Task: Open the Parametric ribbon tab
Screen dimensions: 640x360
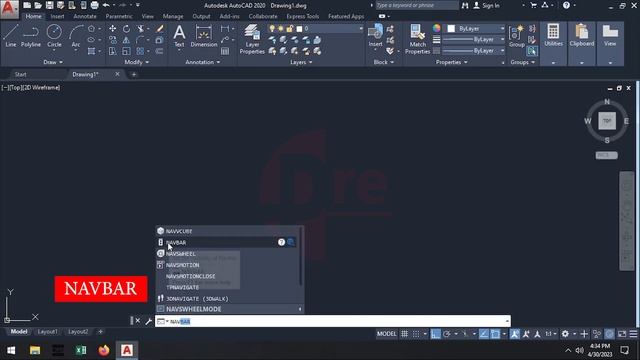Action: click(119, 16)
